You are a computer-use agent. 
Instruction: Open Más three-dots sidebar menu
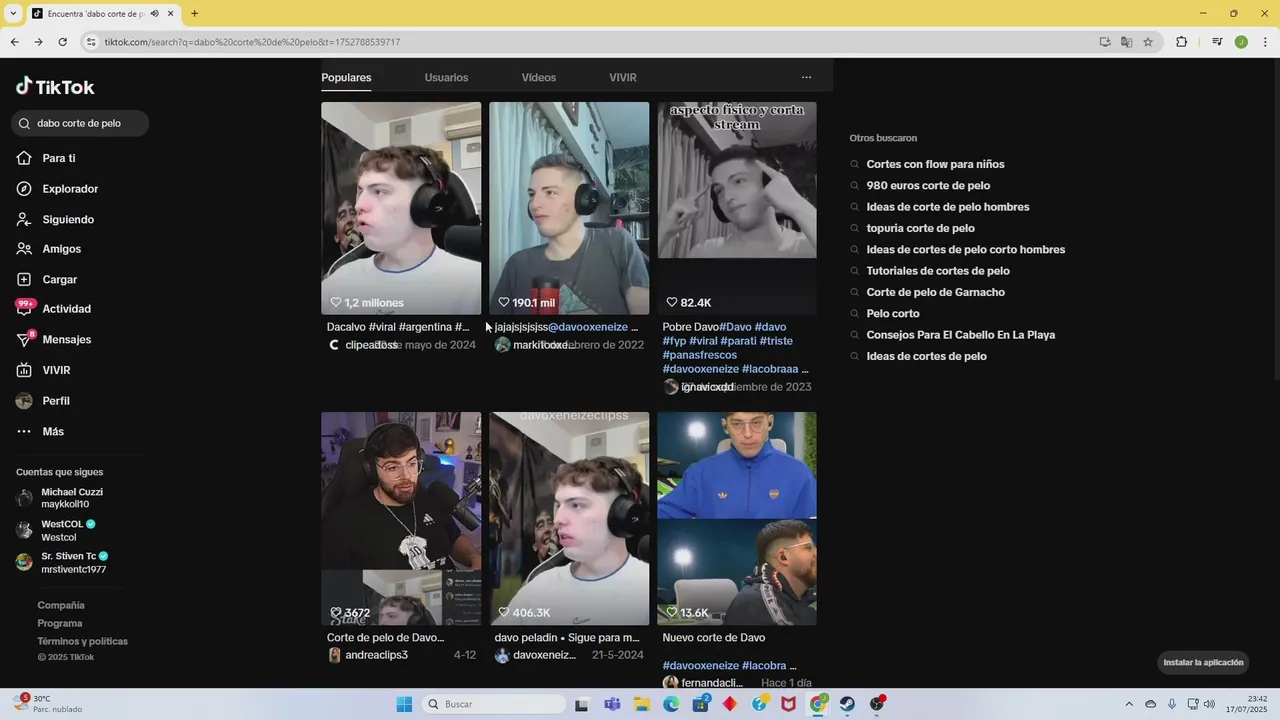tap(24, 432)
